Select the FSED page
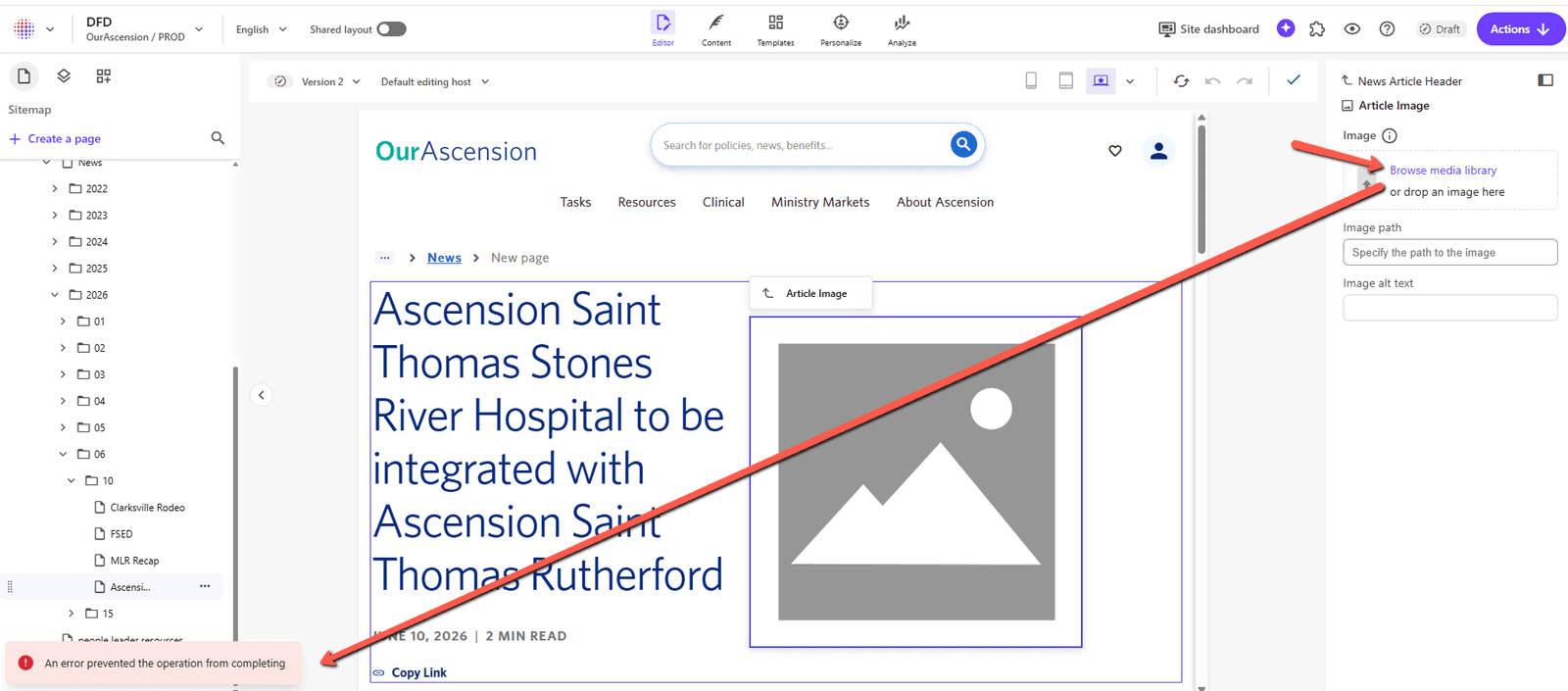 point(121,534)
